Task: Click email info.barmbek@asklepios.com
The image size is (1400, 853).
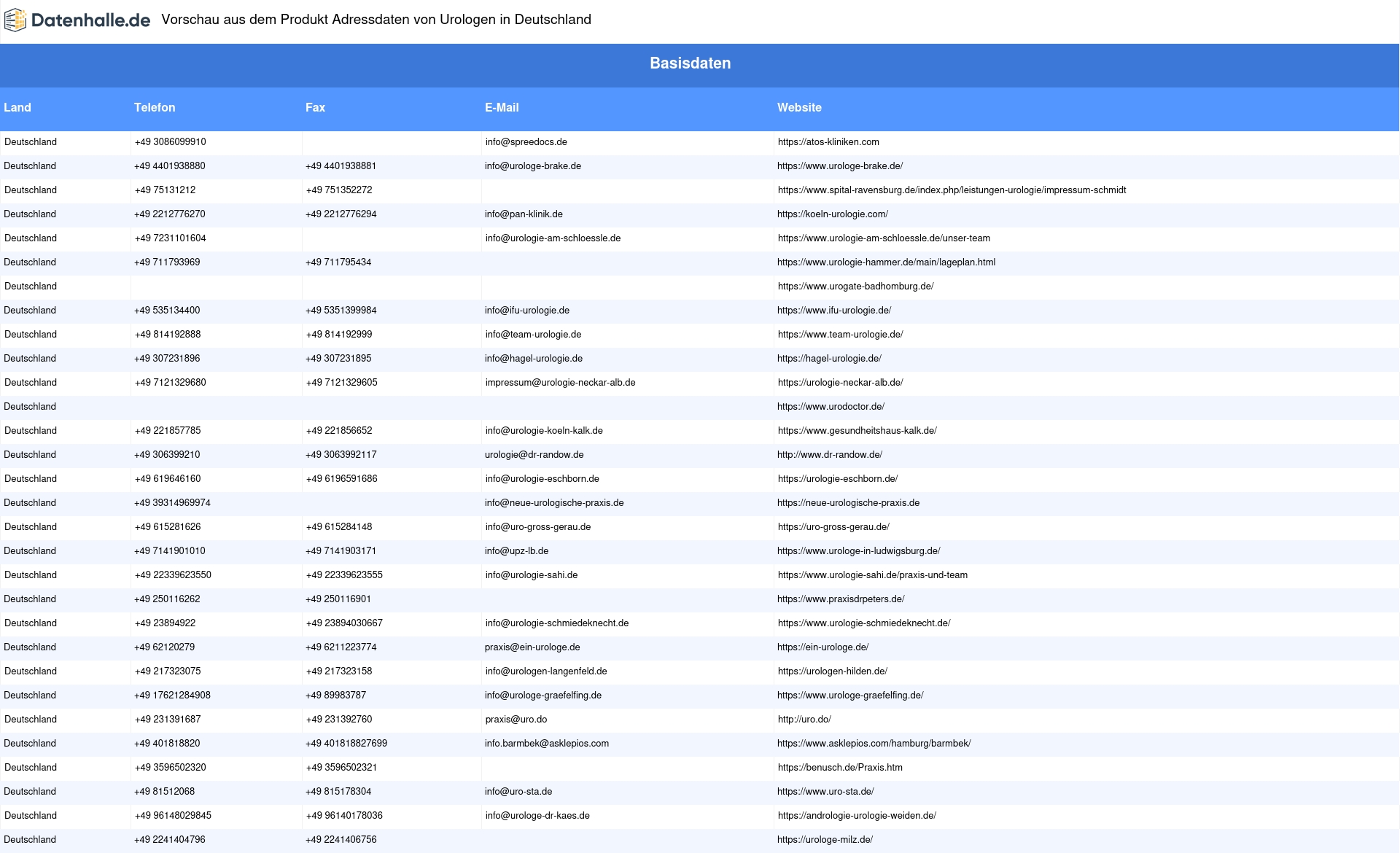Action: click(547, 744)
